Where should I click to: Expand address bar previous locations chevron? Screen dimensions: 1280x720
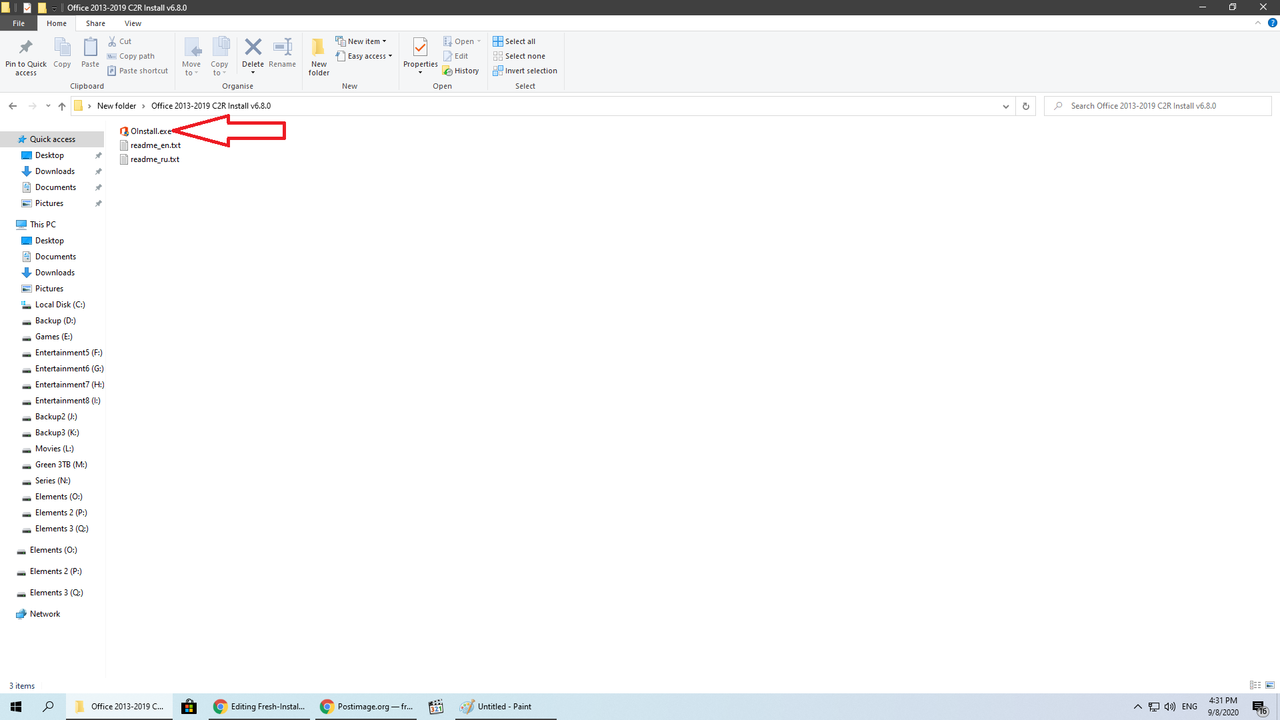click(x=1006, y=105)
